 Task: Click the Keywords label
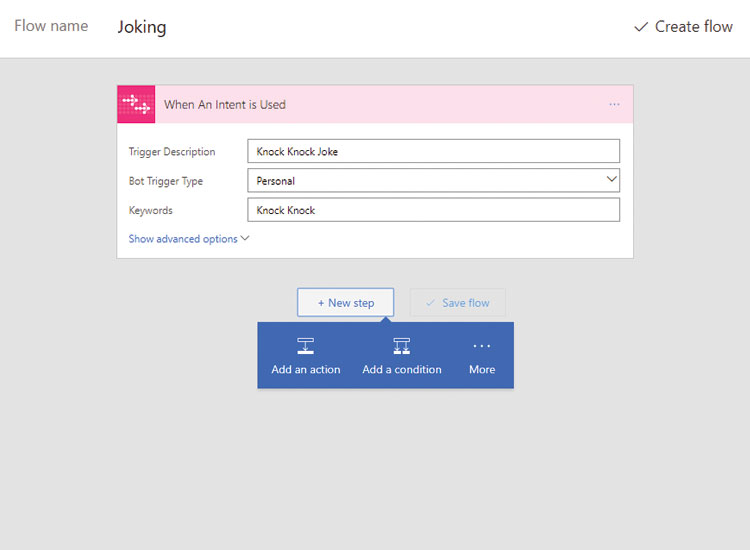[150, 210]
